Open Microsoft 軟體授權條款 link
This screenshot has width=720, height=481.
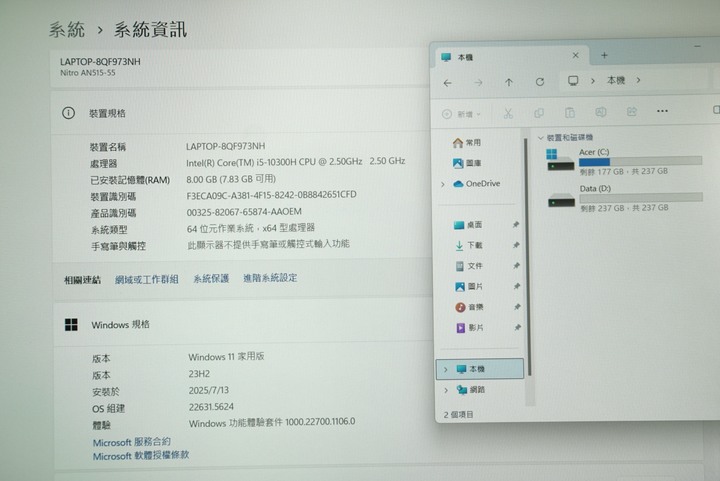tap(141, 456)
